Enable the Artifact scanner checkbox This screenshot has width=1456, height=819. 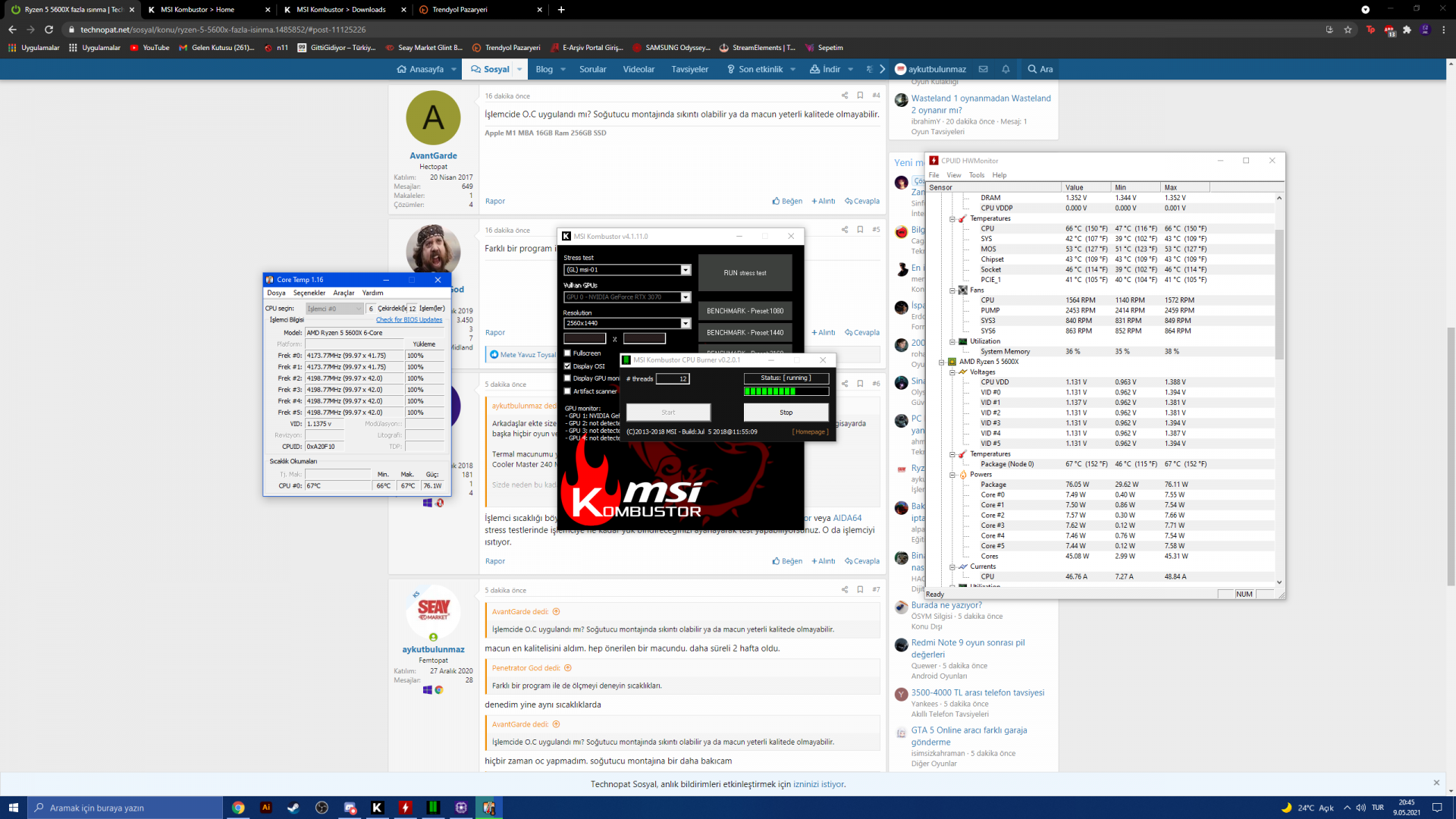click(567, 391)
